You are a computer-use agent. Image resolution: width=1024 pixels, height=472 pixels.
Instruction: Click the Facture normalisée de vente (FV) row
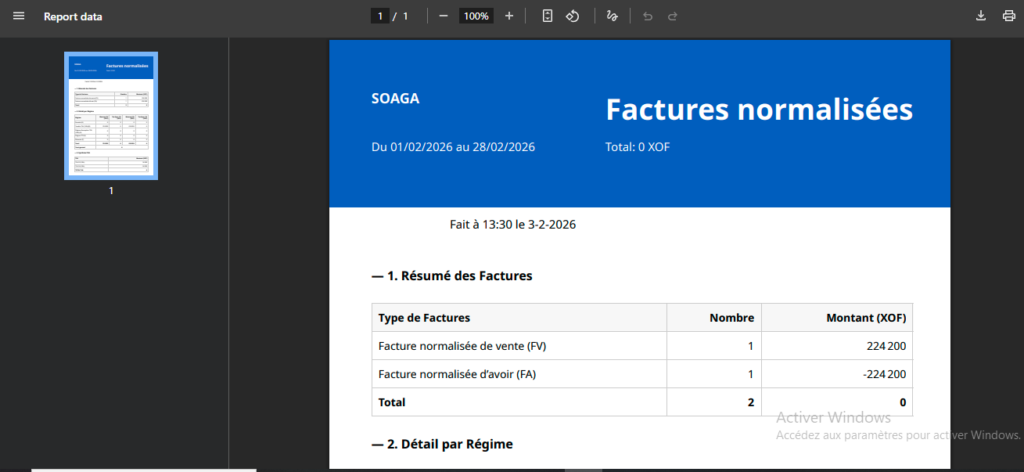click(x=462, y=346)
